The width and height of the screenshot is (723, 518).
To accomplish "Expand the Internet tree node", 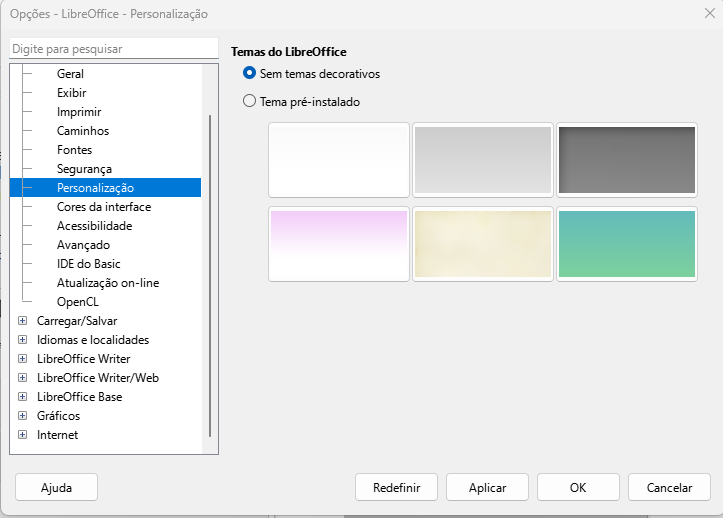I will point(22,435).
